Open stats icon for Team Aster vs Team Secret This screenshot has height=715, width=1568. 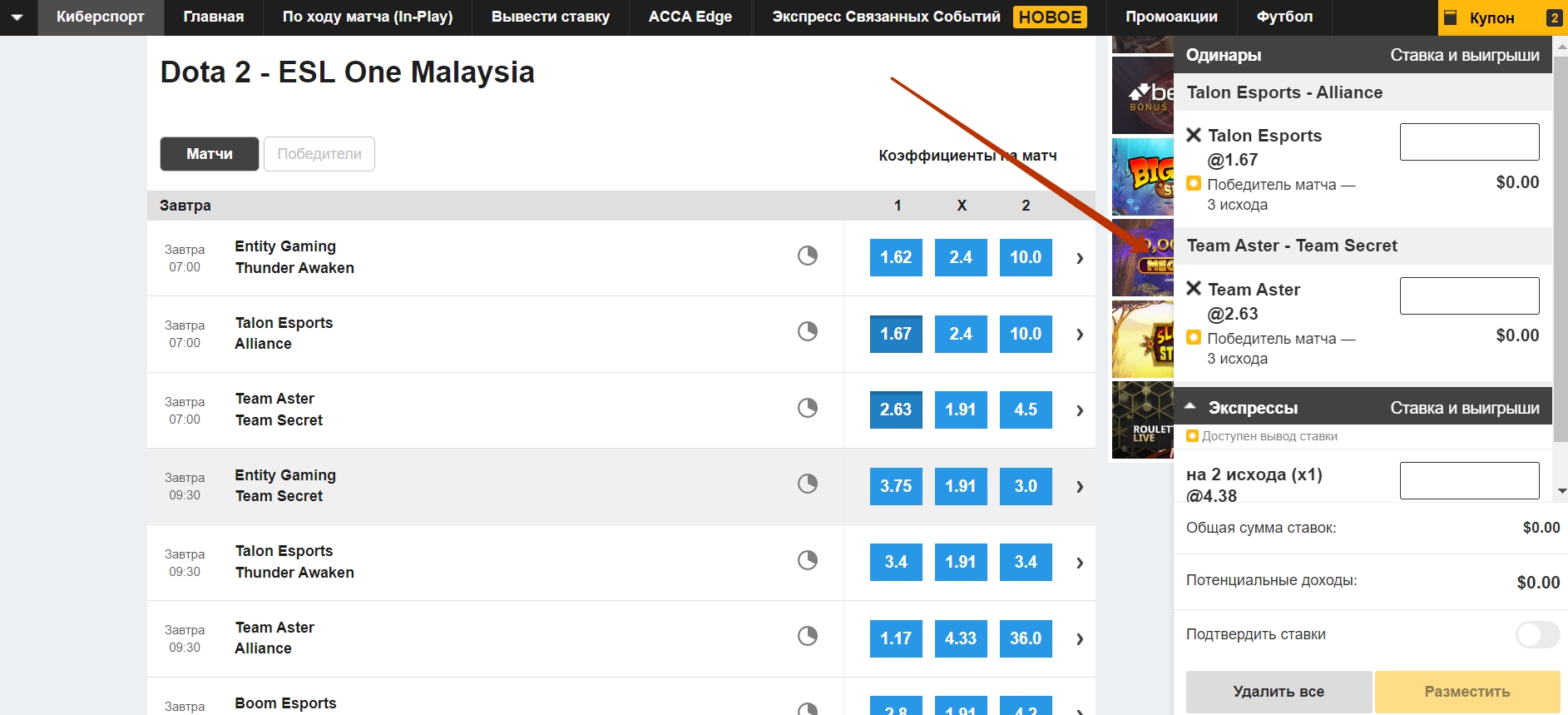click(807, 408)
